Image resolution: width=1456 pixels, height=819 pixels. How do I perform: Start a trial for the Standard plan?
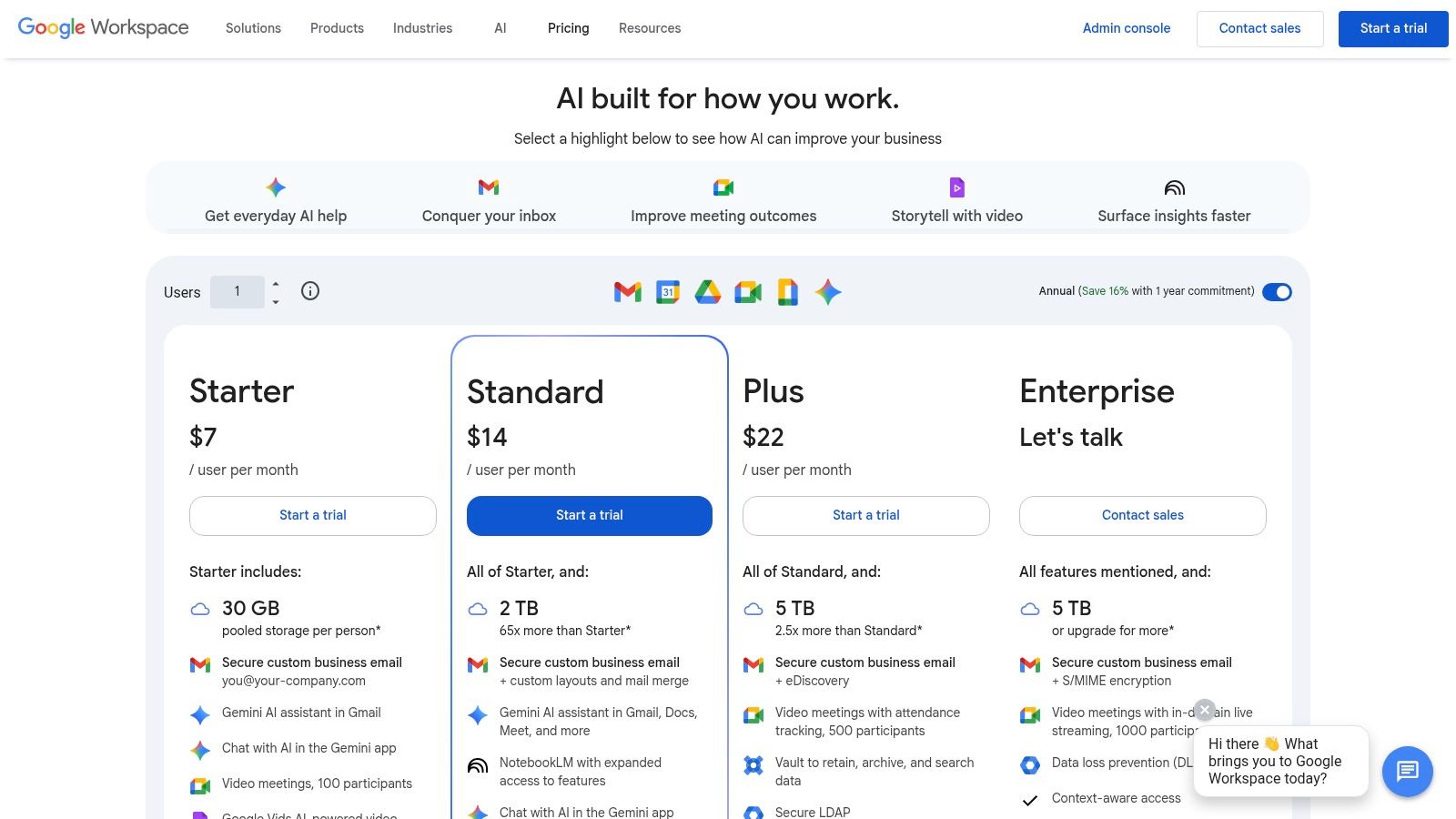pos(590,515)
